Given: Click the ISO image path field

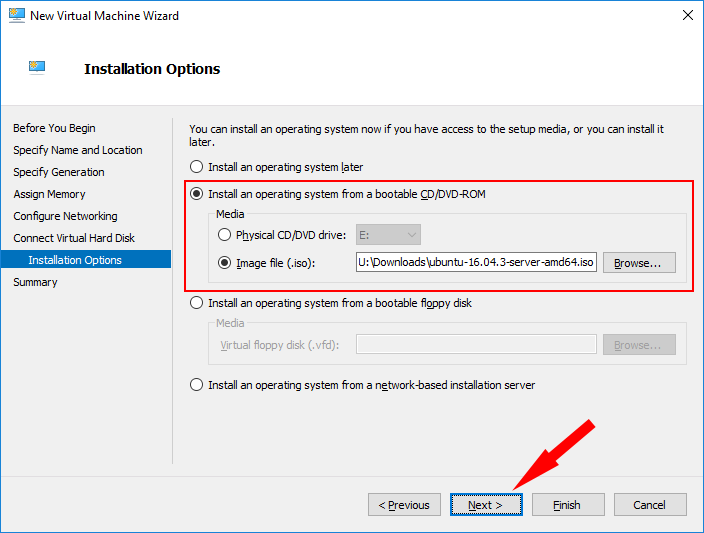Looking at the screenshot, I should pyautogui.click(x=476, y=262).
